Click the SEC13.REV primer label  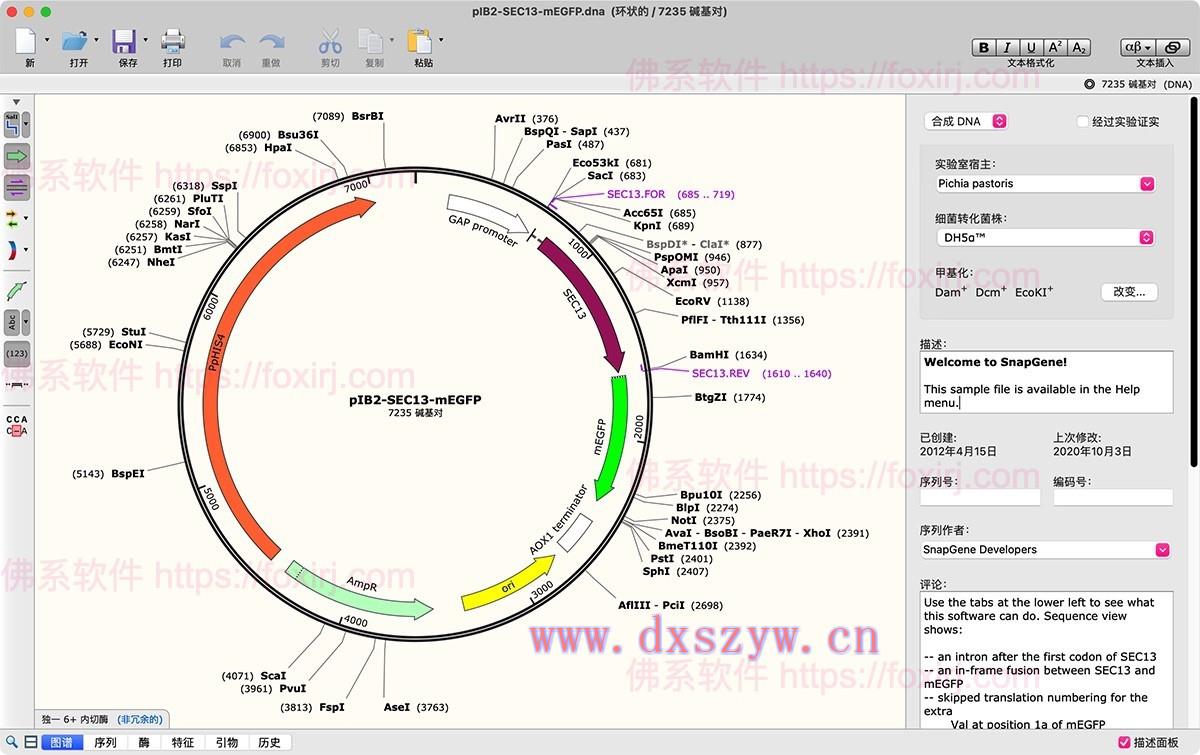[x=720, y=373]
